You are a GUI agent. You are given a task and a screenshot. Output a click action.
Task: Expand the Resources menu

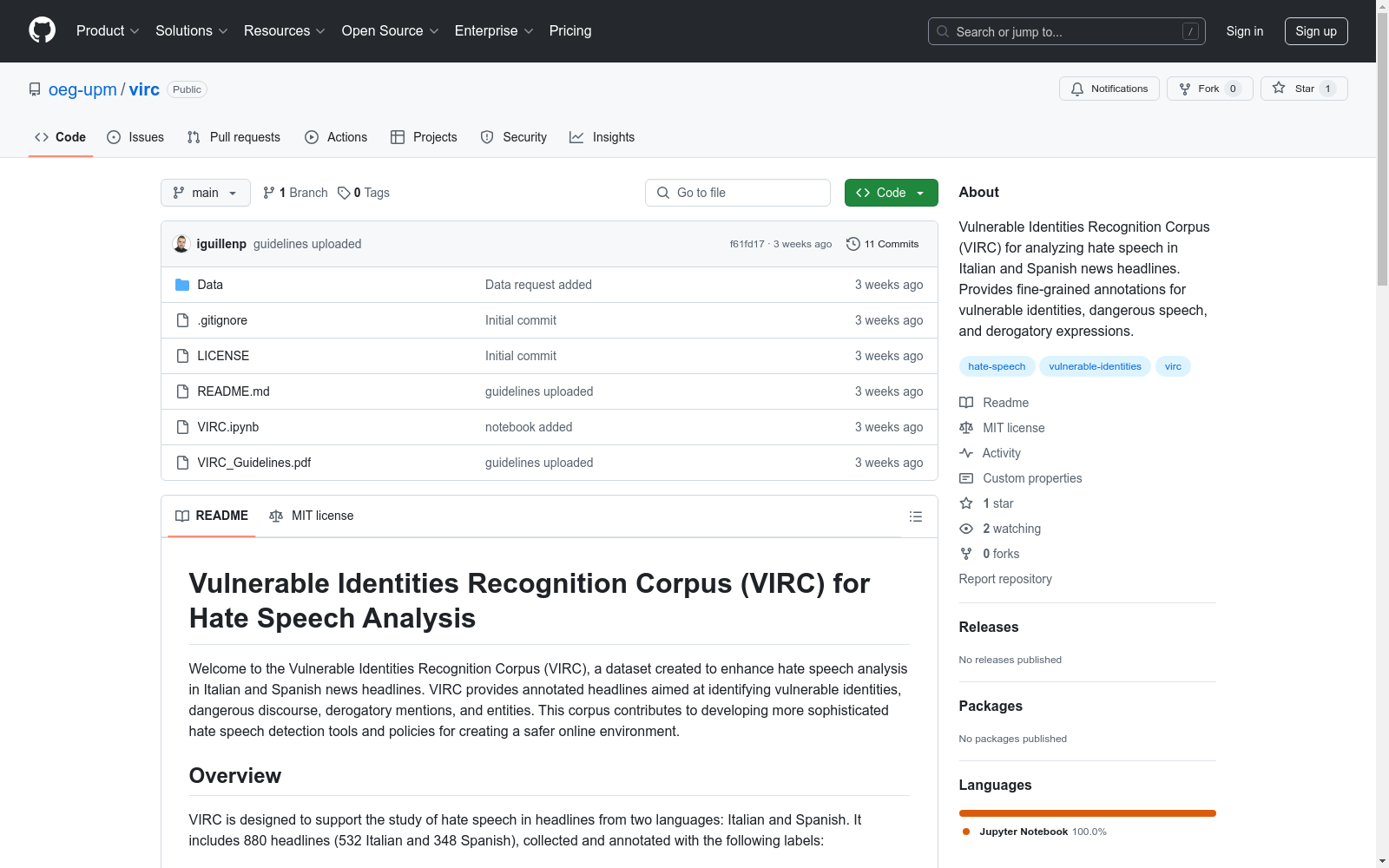tap(285, 31)
